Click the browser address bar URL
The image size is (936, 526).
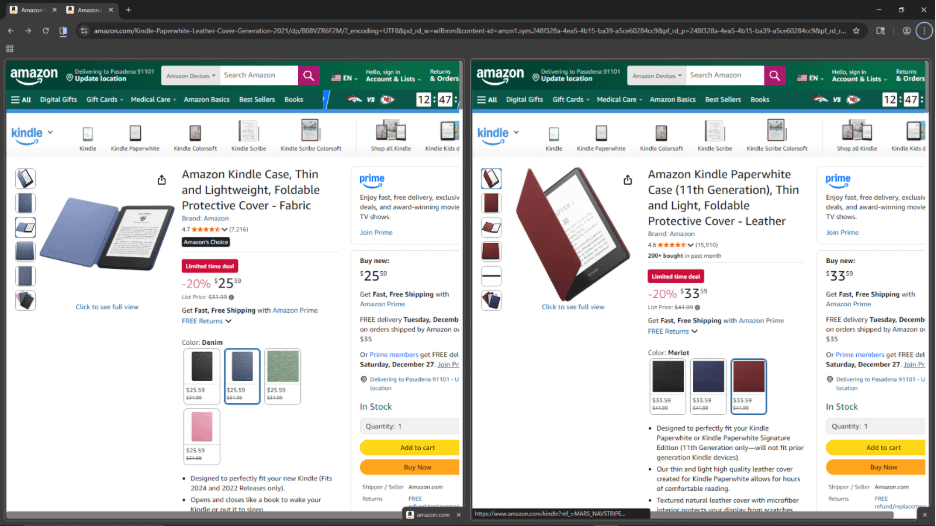click(469, 30)
